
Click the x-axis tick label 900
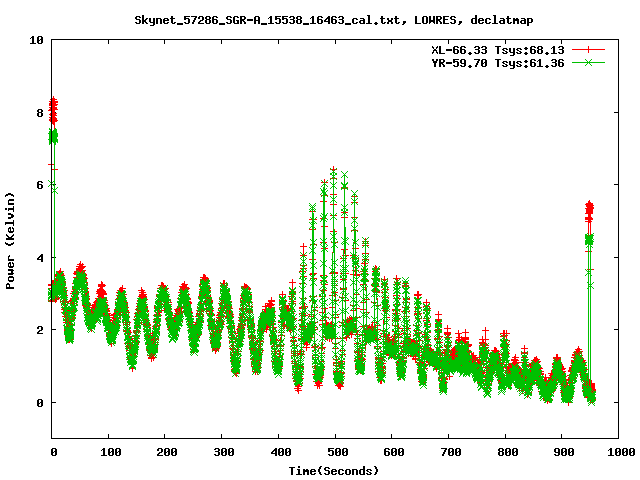coord(564,452)
